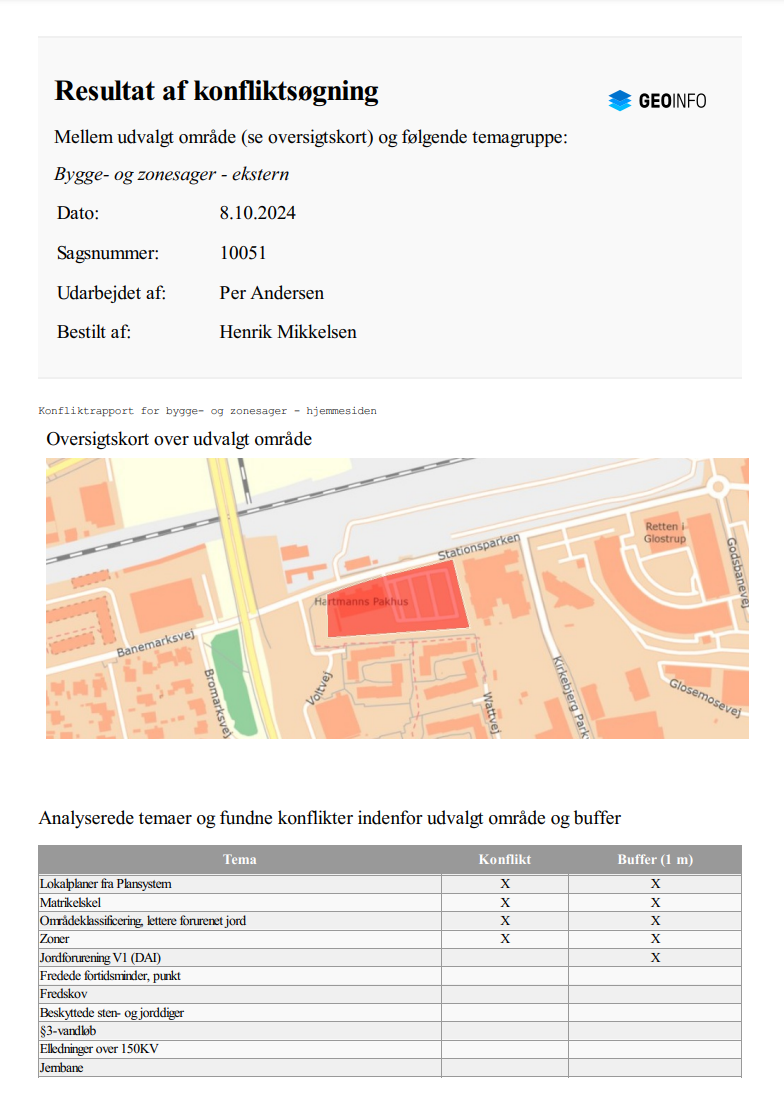Click the red highlighted area on map
The width and height of the screenshot is (784, 1119).
pos(397,599)
